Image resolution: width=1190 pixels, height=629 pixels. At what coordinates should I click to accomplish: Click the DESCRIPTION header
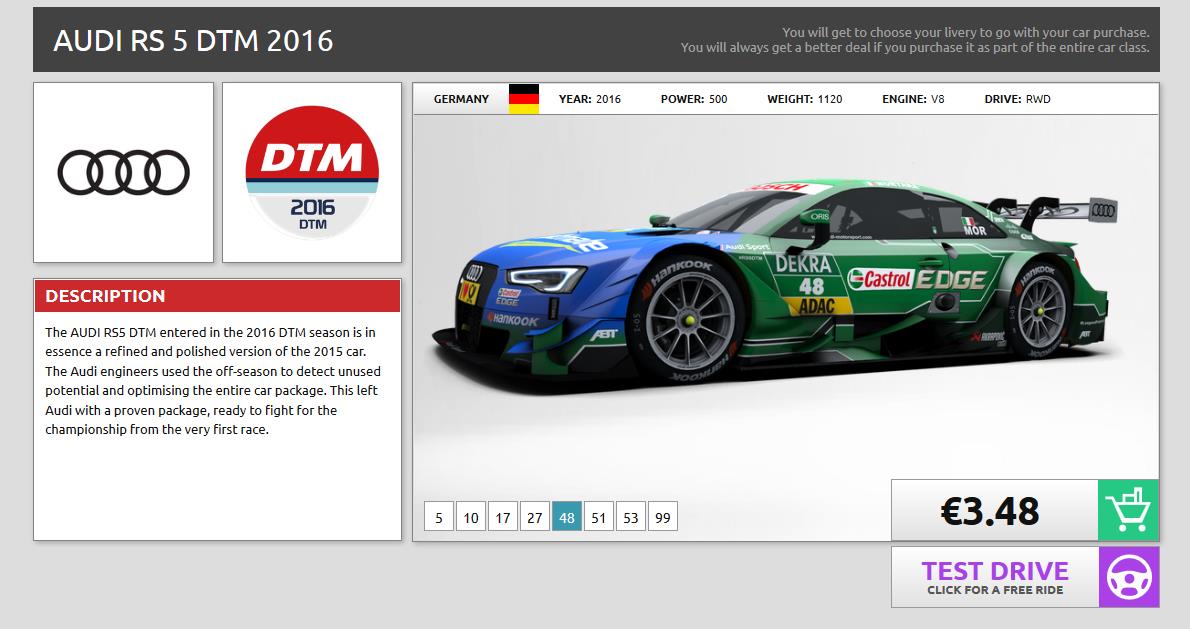217,296
